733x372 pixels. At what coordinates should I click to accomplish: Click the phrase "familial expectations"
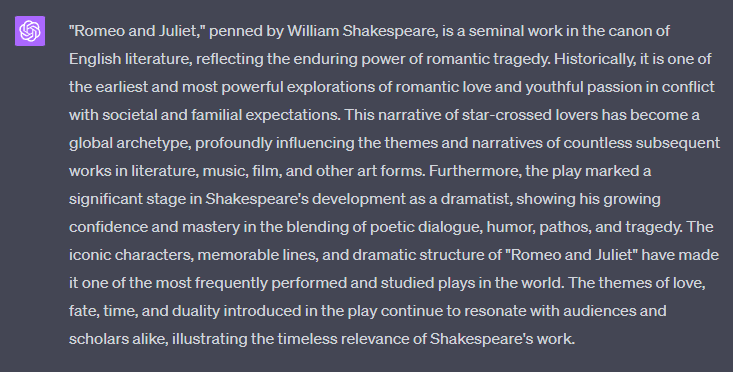coord(266,115)
